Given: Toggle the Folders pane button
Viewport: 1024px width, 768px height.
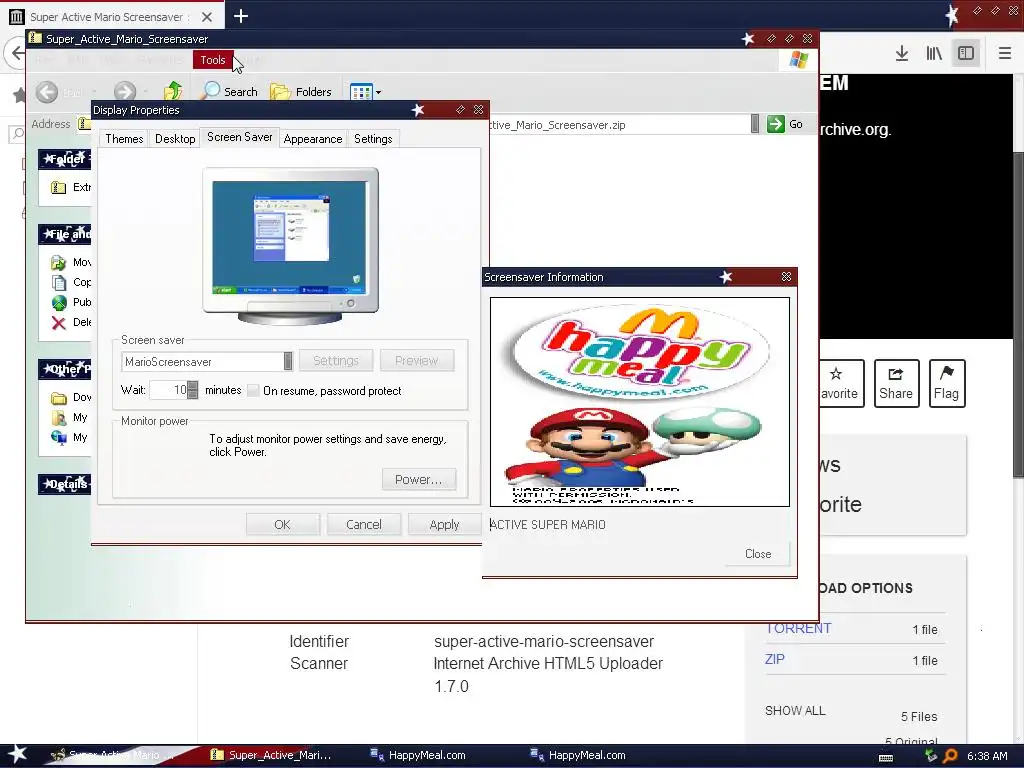Looking at the screenshot, I should click(301, 91).
